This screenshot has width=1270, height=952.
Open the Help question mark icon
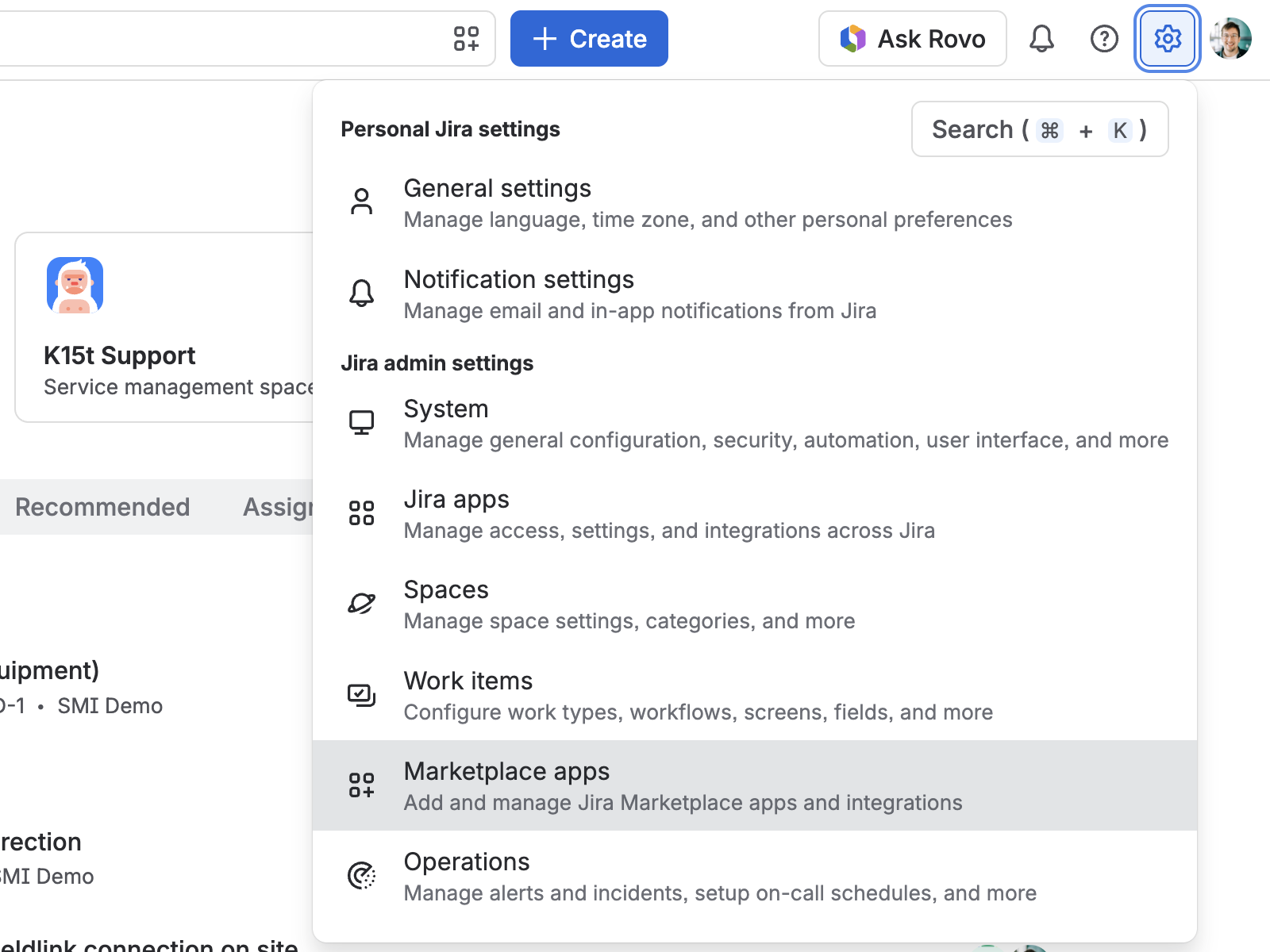pyautogui.click(x=1104, y=38)
